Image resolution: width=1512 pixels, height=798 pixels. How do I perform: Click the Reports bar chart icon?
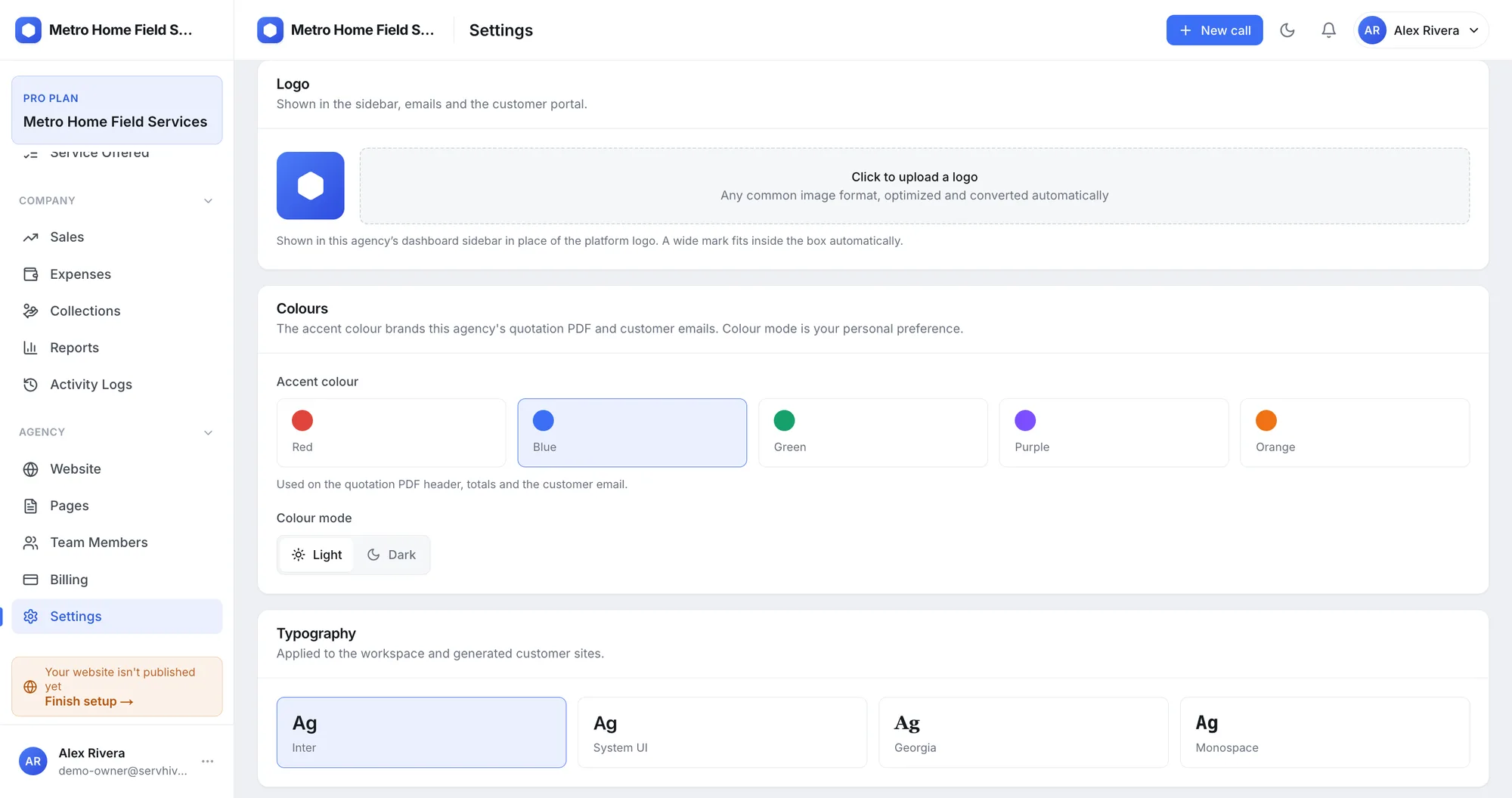[30, 348]
